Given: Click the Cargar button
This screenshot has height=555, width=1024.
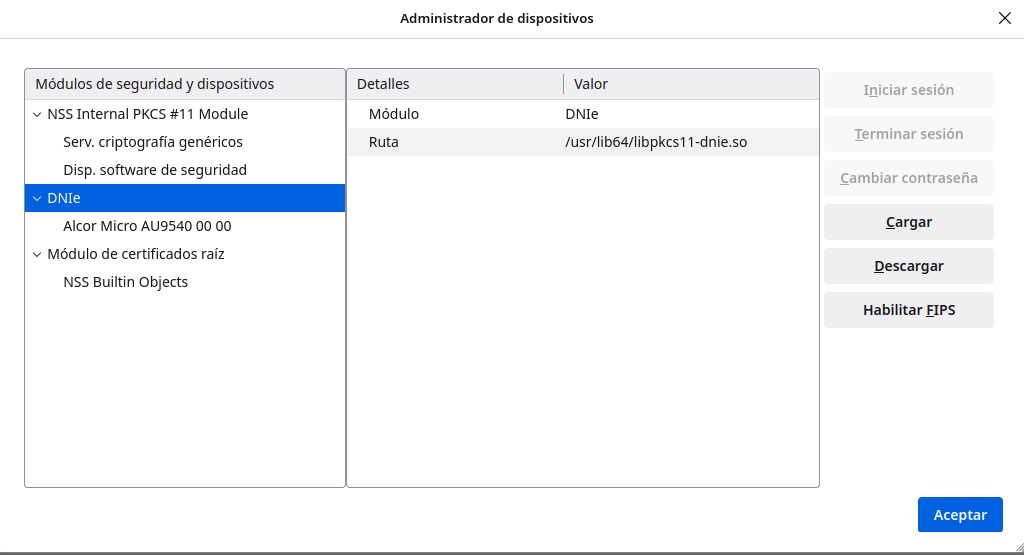Looking at the screenshot, I should point(908,222).
